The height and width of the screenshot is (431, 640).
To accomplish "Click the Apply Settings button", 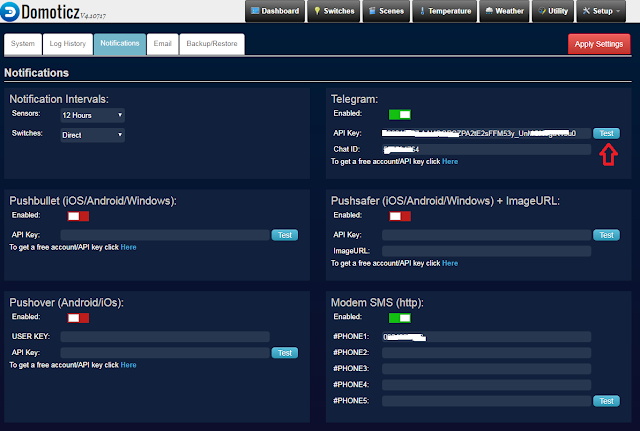I will tap(599, 44).
